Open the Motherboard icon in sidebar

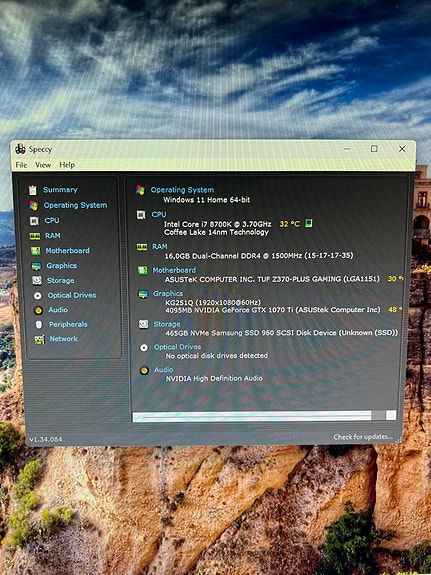point(35,251)
